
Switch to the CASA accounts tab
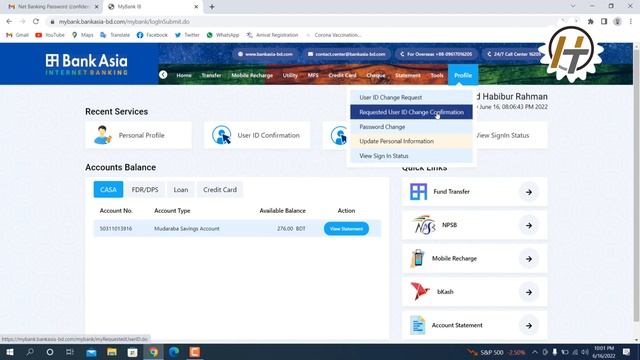click(x=108, y=189)
